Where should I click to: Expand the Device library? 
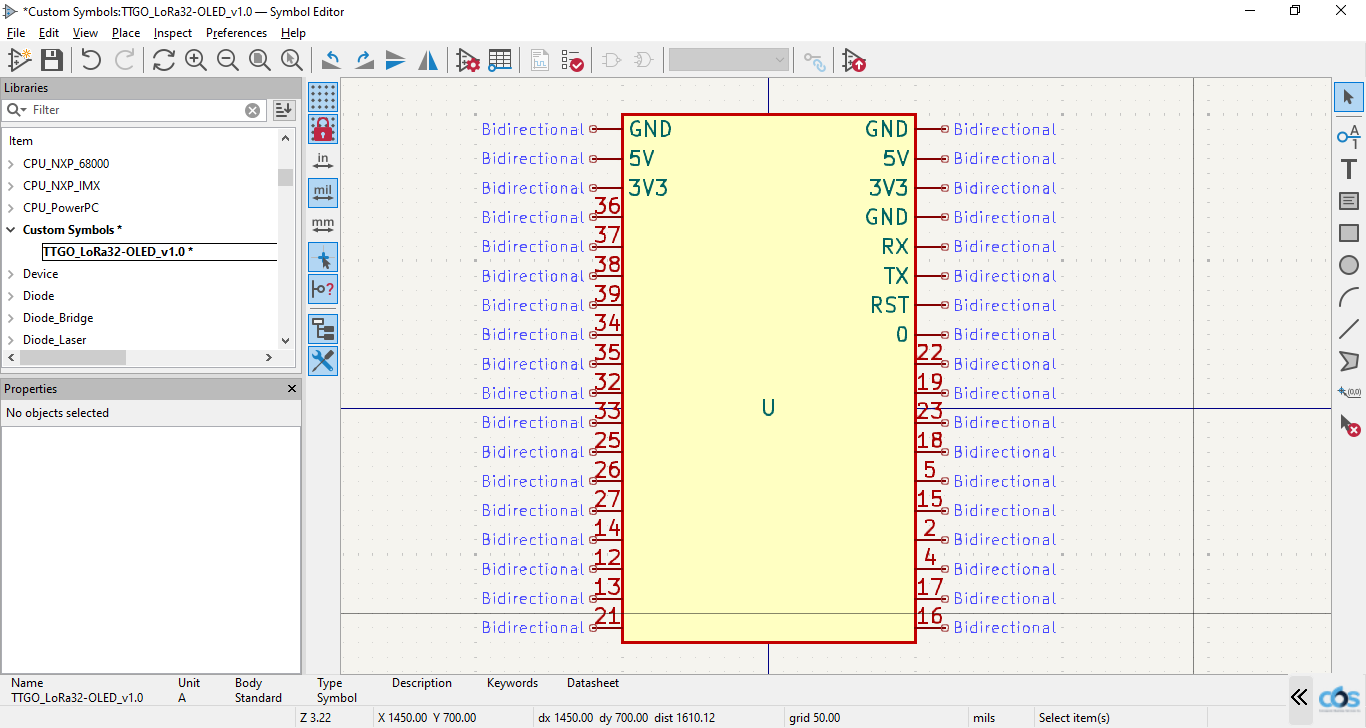click(11, 274)
